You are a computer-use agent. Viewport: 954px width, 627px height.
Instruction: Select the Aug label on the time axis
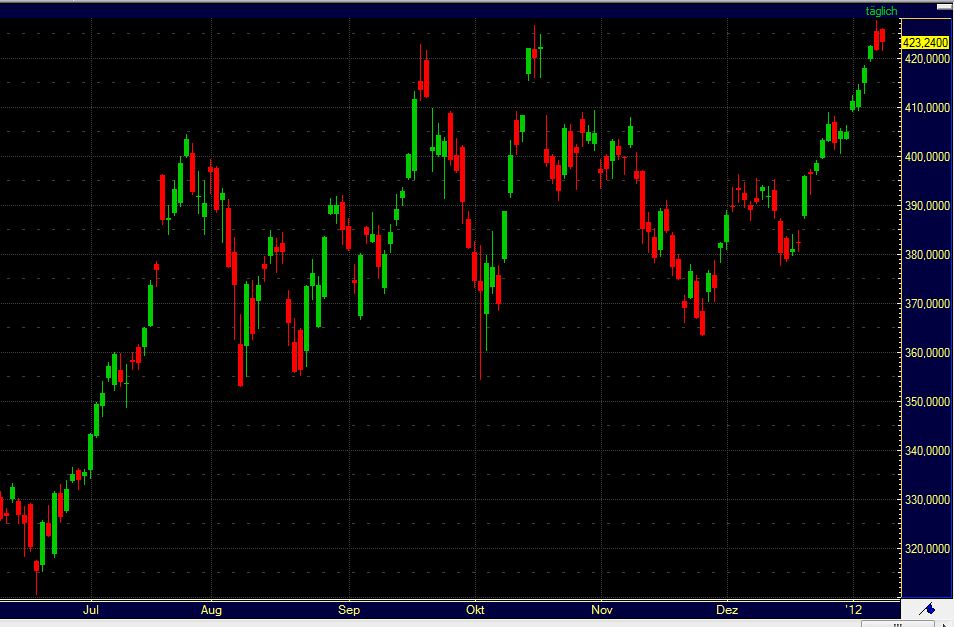click(211, 609)
